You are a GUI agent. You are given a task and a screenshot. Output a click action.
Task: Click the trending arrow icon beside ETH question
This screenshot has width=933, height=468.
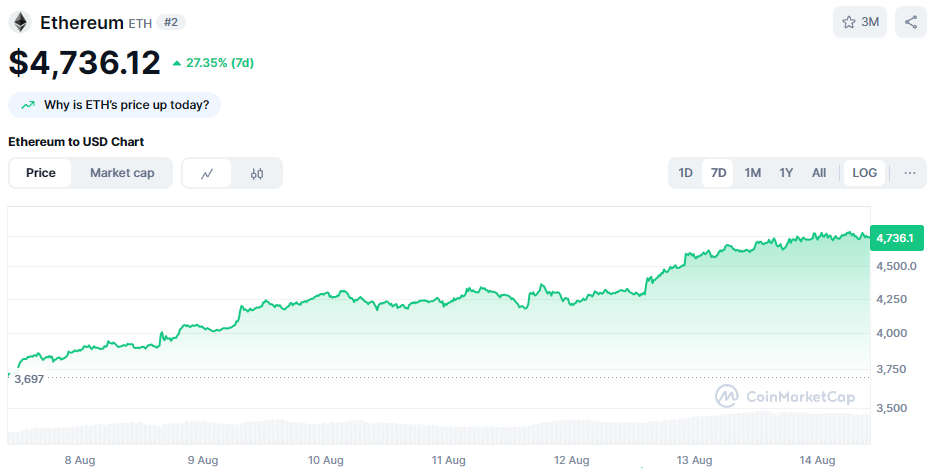[27, 105]
